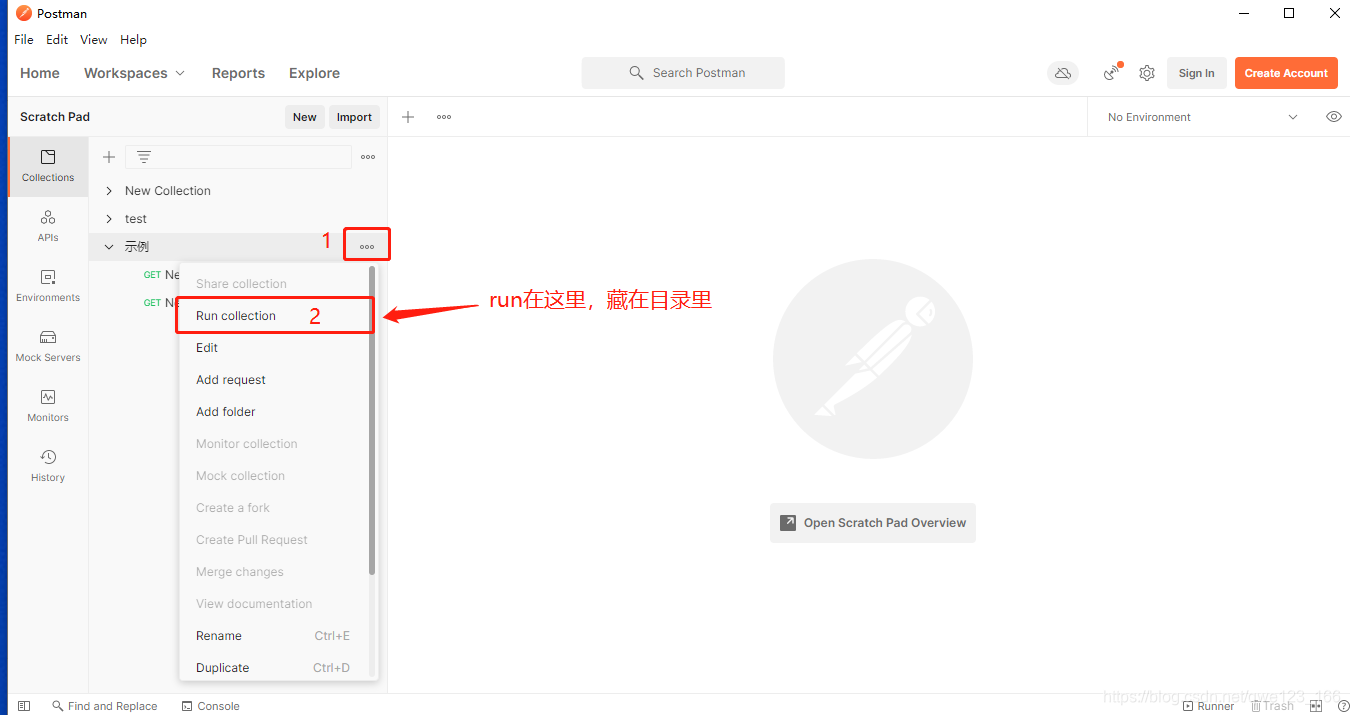Toggle two-pane layout icon in status bar
Screen dimensions: 1350x715
pos(1316,706)
